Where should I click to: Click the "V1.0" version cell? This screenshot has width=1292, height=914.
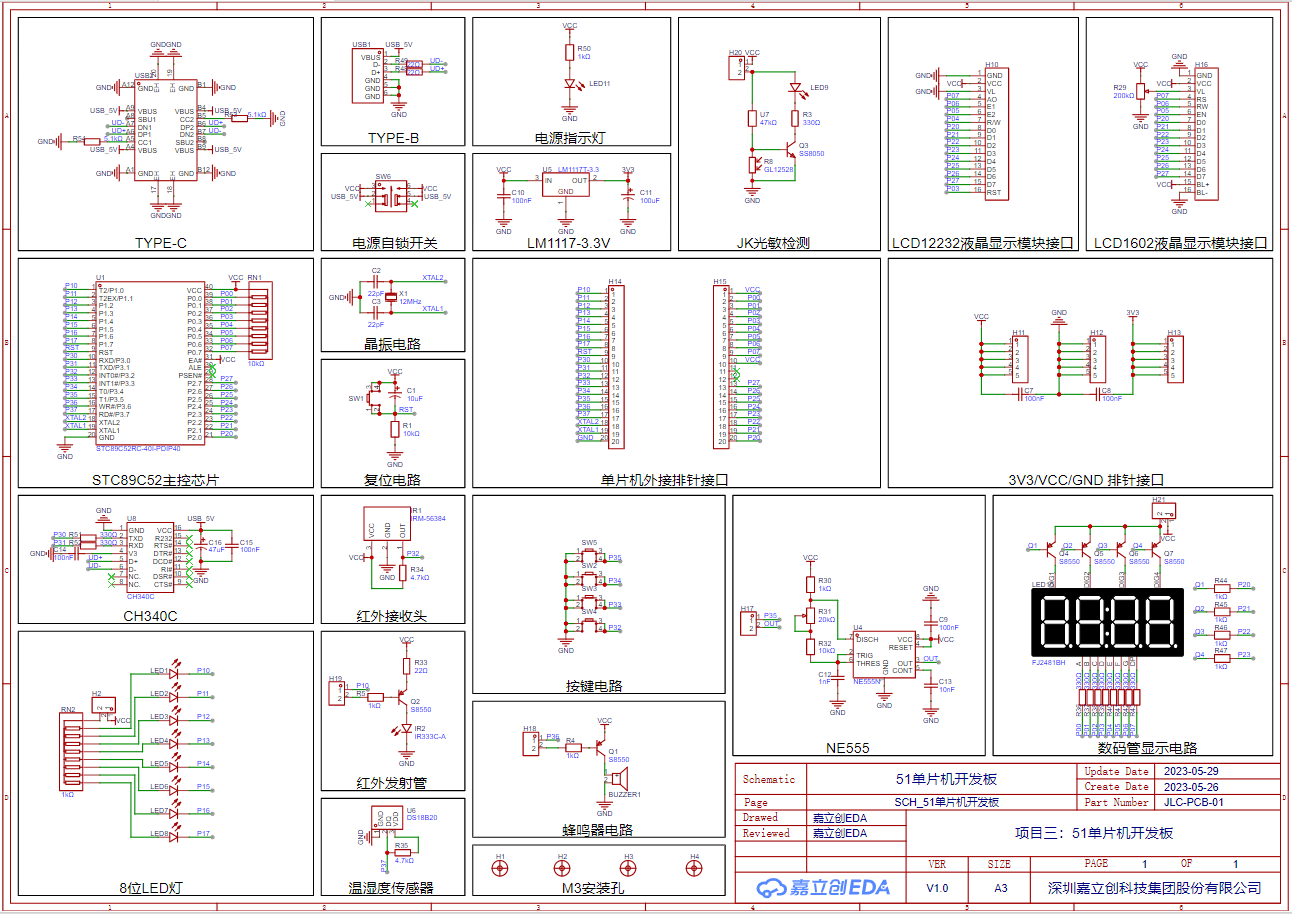pos(937,888)
